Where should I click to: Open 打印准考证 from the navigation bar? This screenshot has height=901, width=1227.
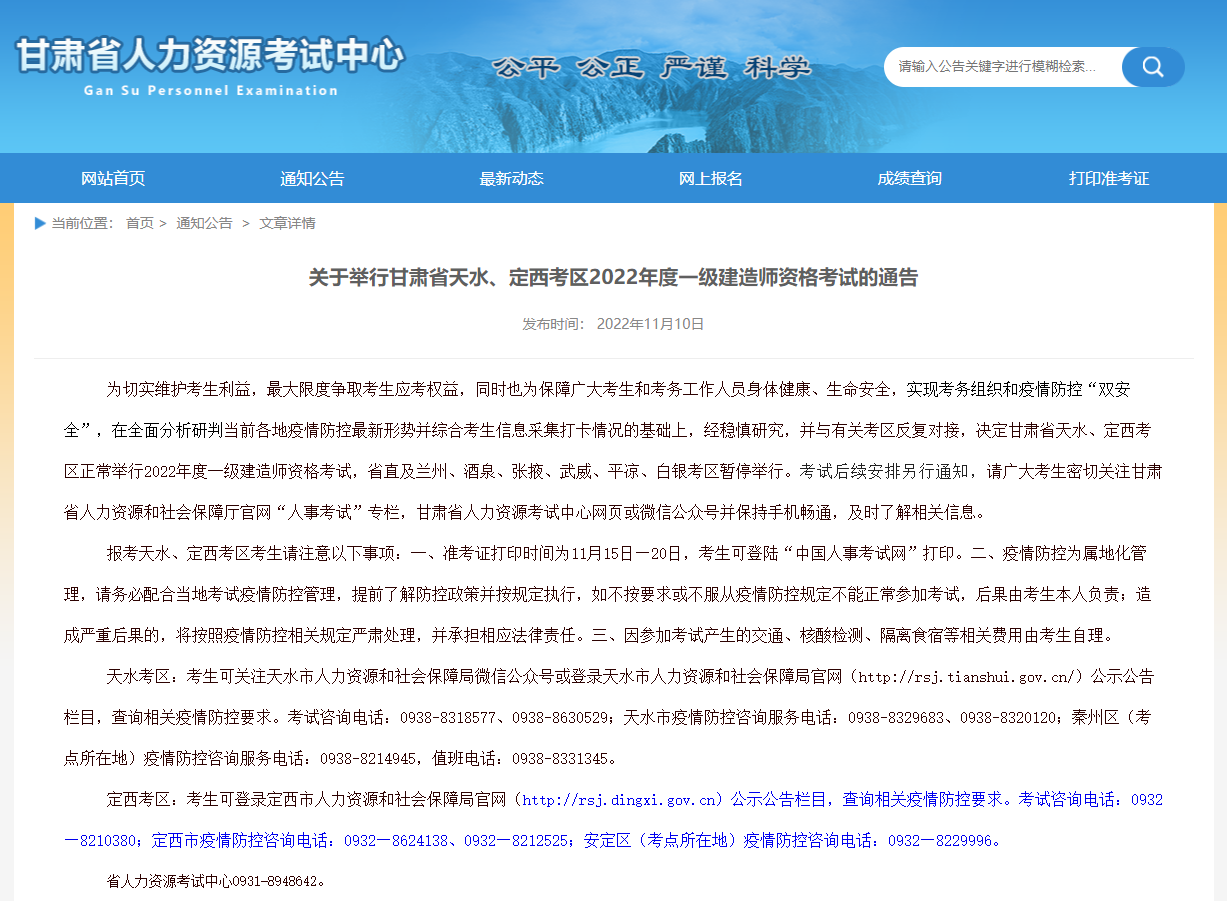pyautogui.click(x=1108, y=178)
